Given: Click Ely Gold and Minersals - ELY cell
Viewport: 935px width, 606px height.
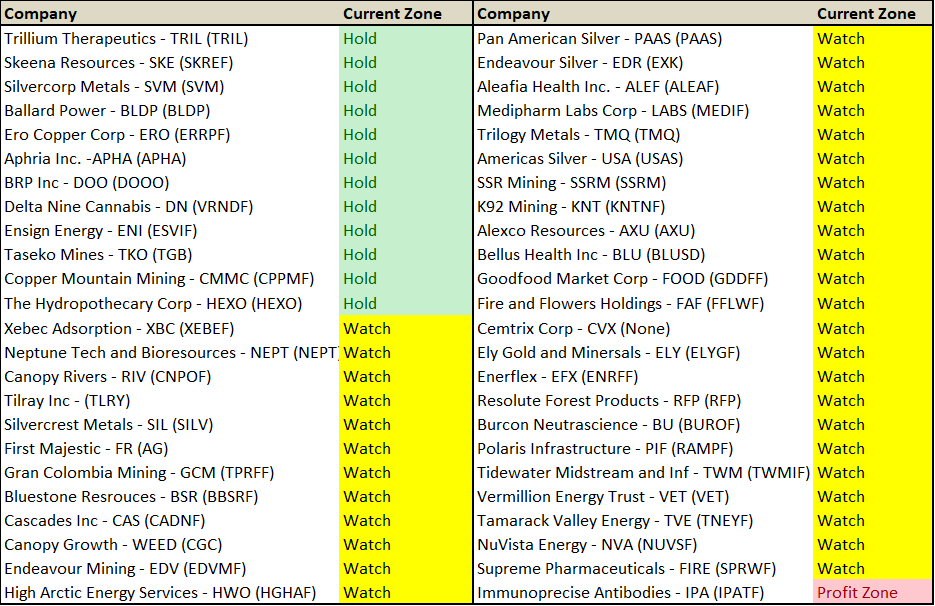Looking at the screenshot, I should pyautogui.click(x=643, y=353).
